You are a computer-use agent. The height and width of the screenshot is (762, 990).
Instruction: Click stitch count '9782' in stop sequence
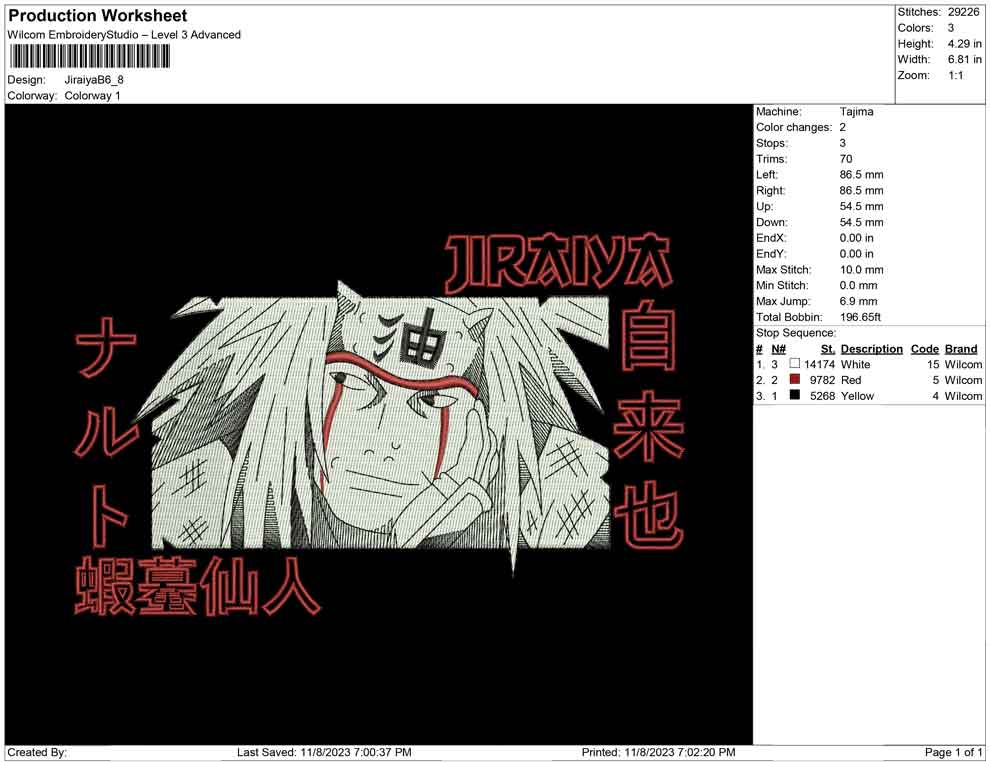(822, 380)
